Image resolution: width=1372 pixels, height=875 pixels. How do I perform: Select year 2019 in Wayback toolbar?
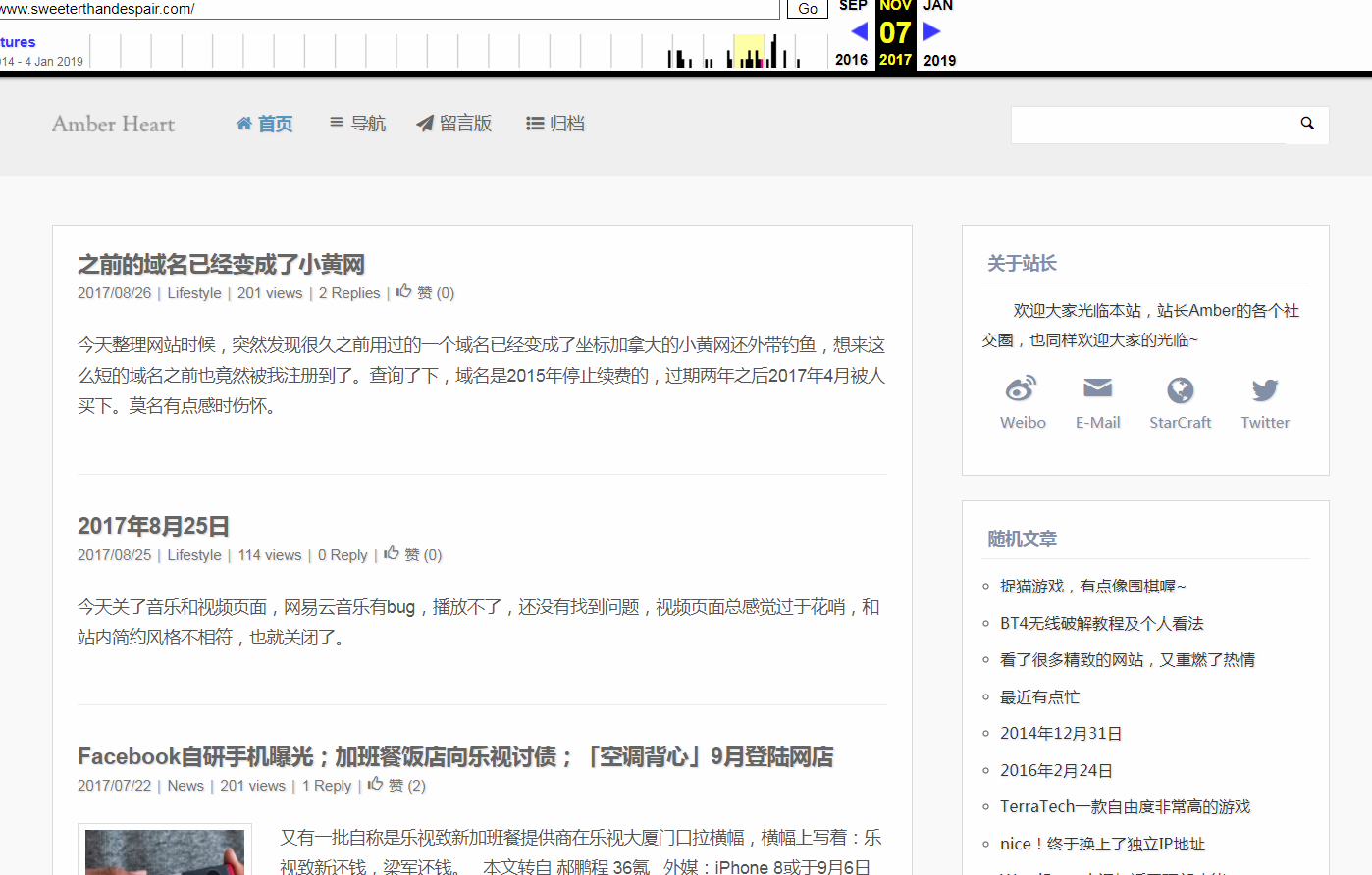tap(939, 60)
